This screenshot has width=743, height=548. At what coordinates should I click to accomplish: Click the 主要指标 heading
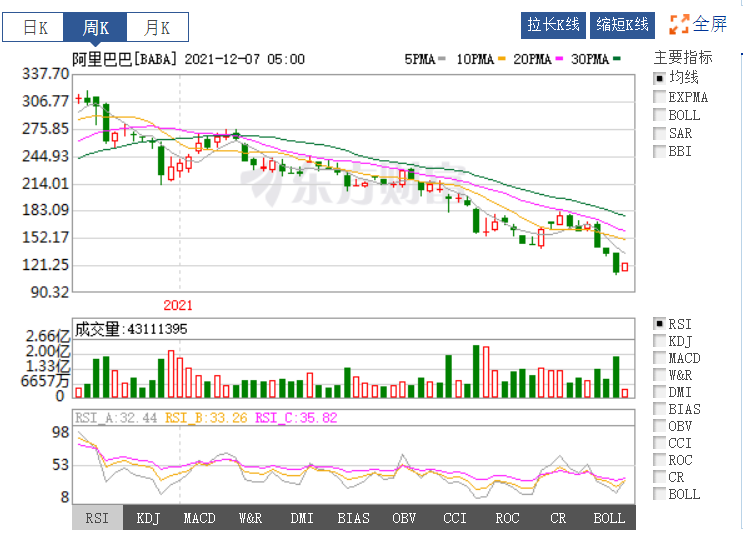[683, 57]
